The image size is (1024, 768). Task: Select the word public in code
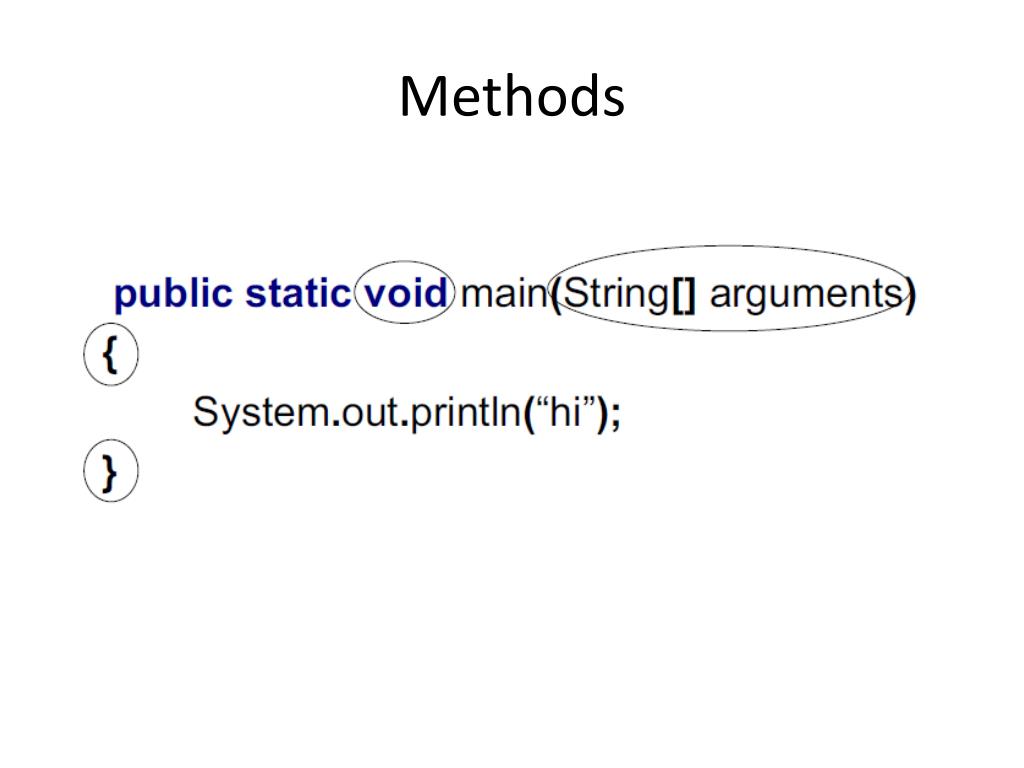[x=173, y=295]
